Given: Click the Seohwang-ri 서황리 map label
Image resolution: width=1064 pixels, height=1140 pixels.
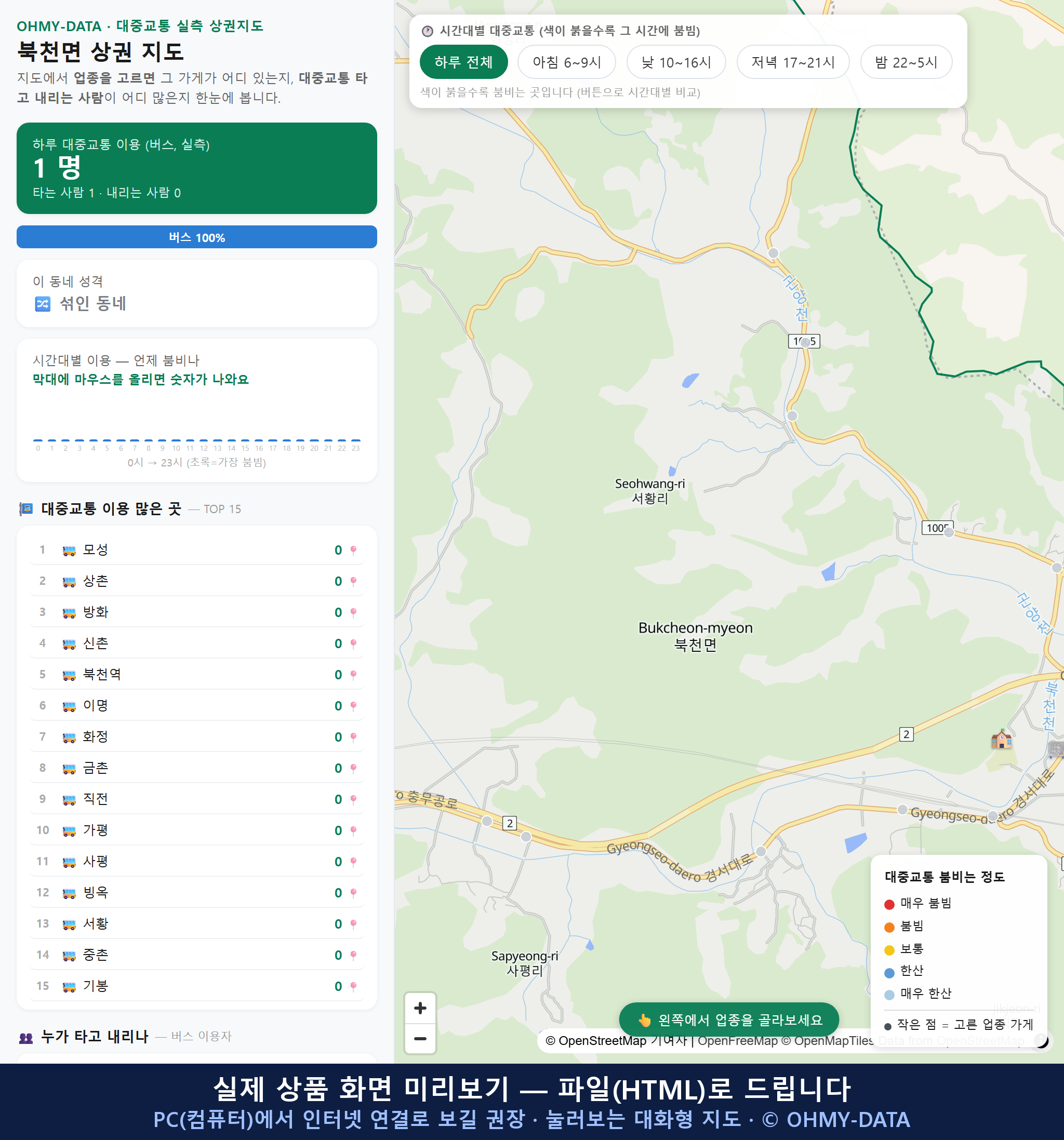Looking at the screenshot, I should click(650, 491).
